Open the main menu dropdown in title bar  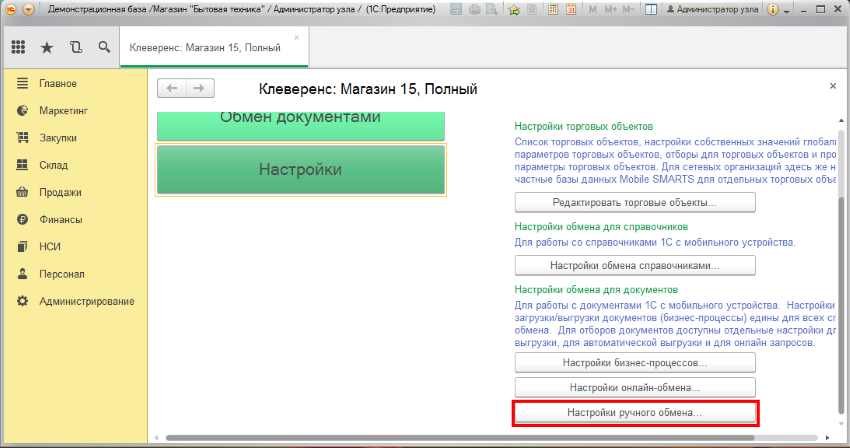[x=29, y=9]
